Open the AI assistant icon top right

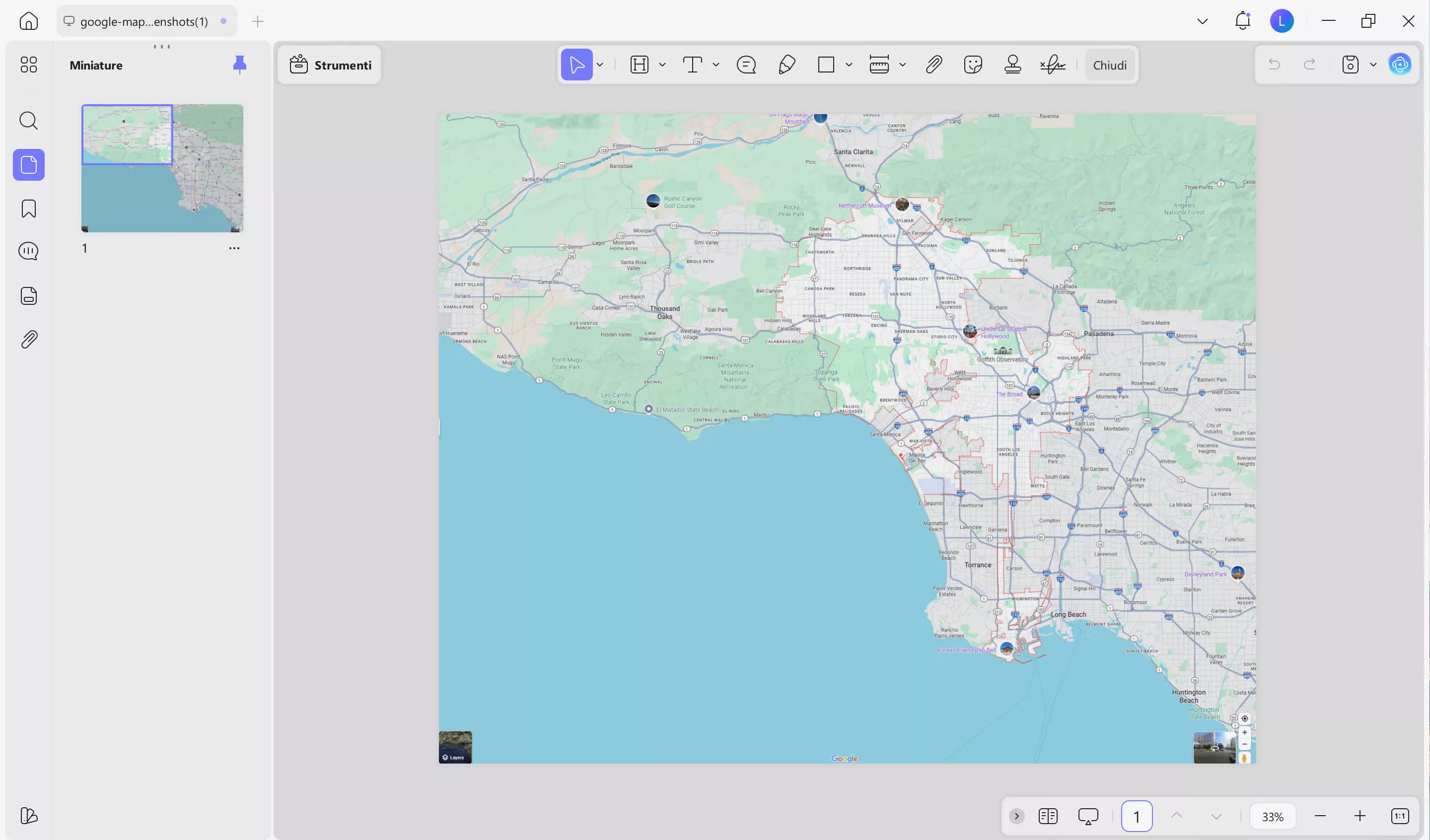coord(1400,65)
